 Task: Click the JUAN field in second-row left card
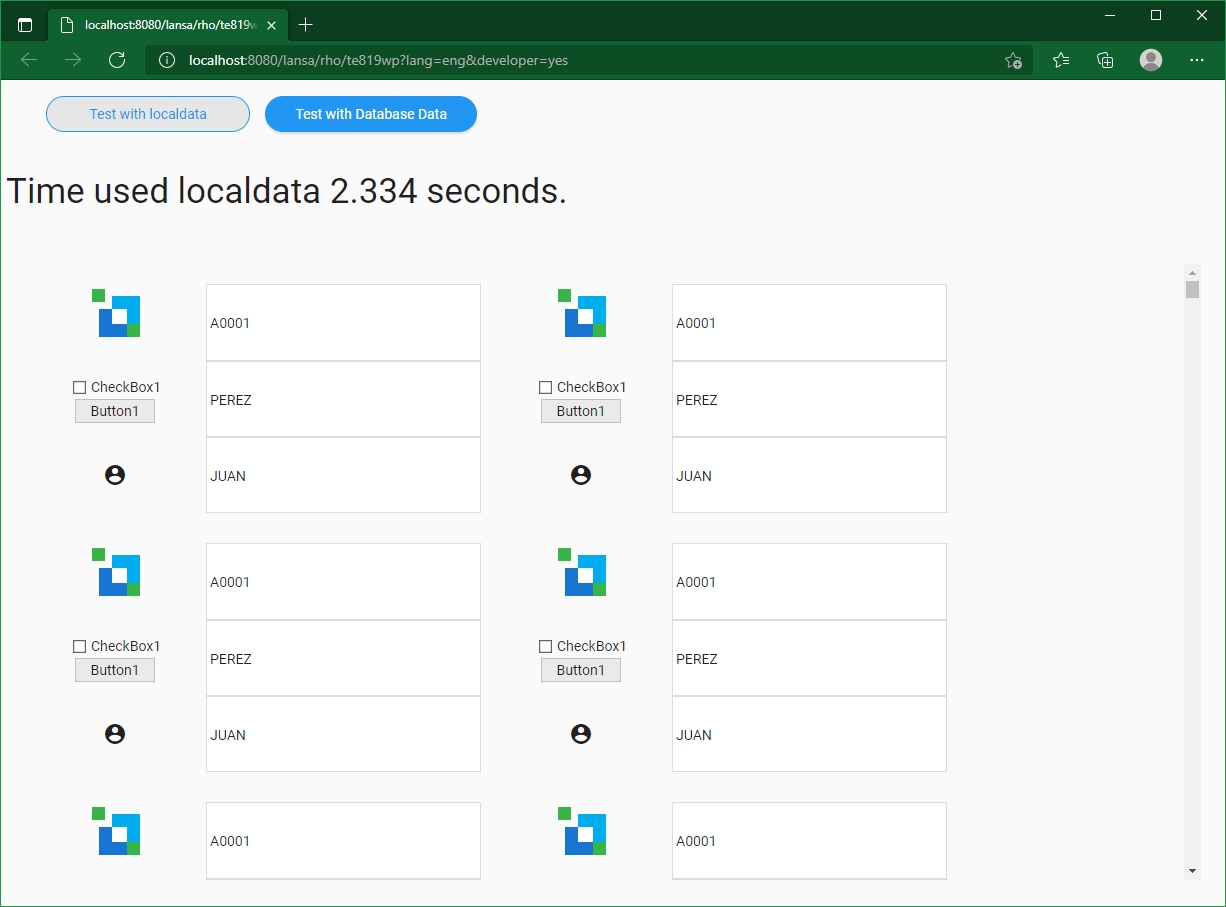click(343, 734)
